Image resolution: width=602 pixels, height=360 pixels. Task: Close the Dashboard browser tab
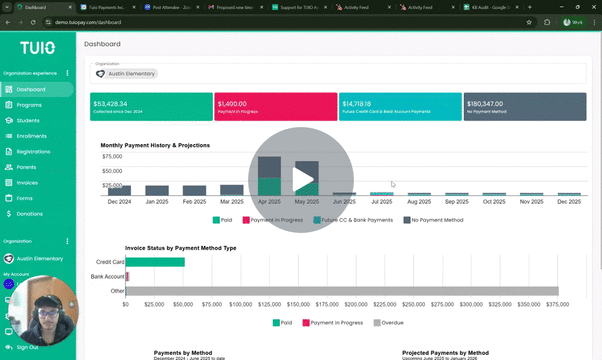pyautogui.click(x=70, y=7)
